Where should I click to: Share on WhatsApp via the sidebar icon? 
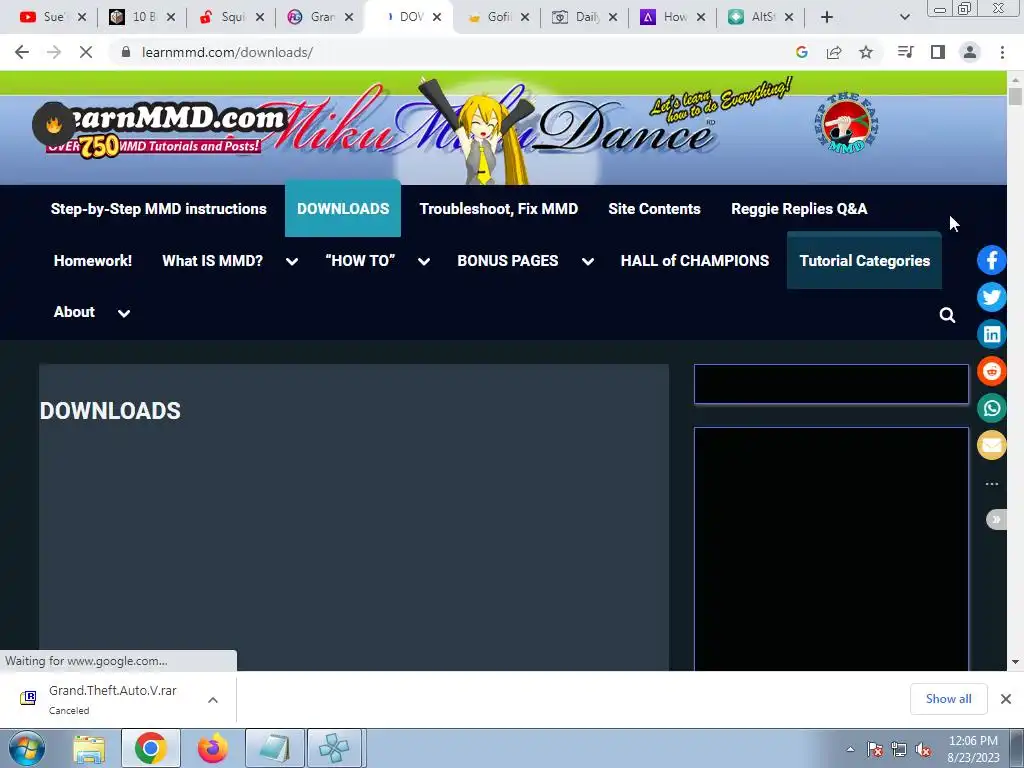(x=991, y=408)
